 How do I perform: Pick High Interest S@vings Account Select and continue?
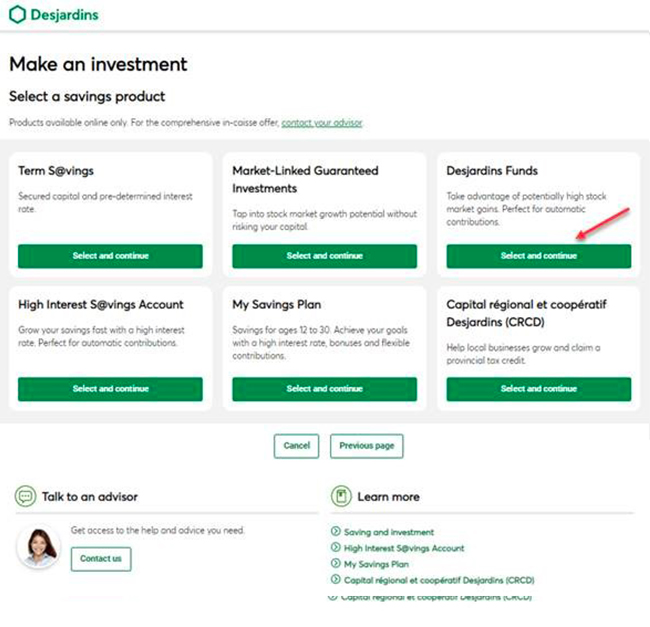pyautogui.click(x=110, y=389)
